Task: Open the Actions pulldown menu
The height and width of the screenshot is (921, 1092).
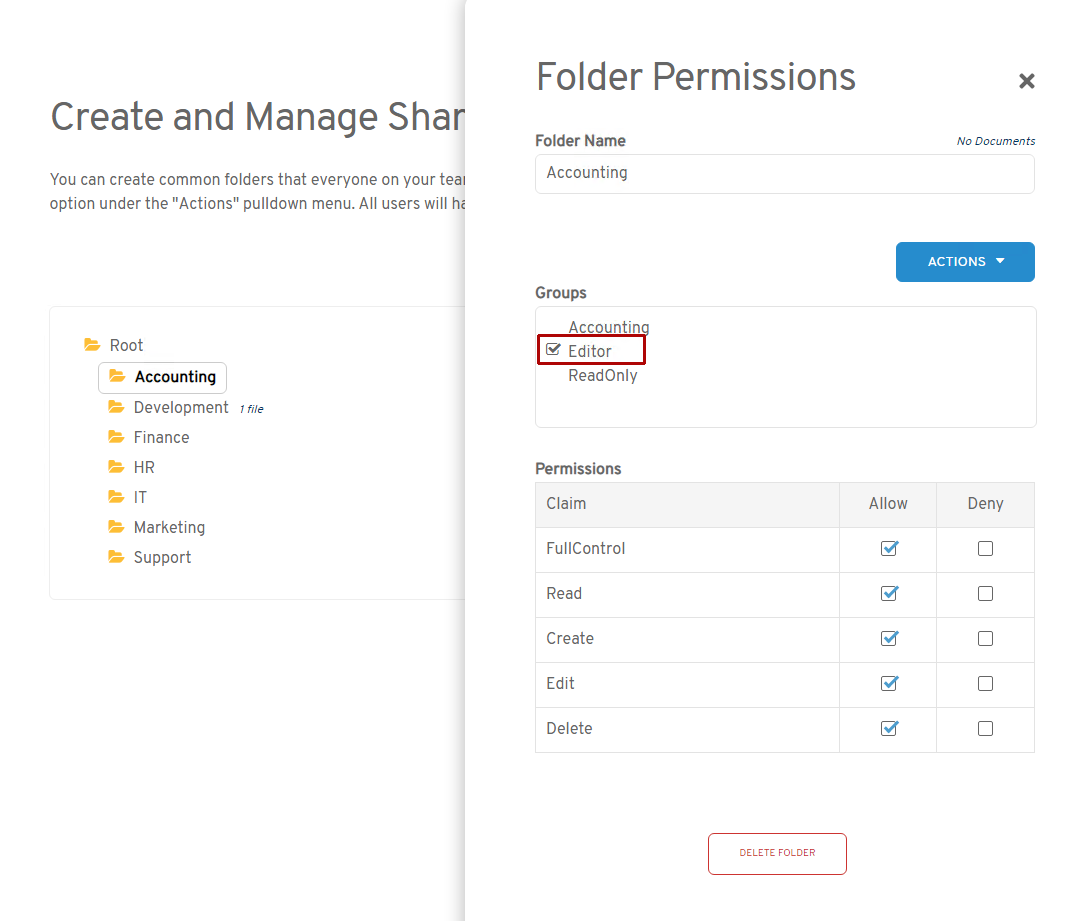Action: [965, 262]
